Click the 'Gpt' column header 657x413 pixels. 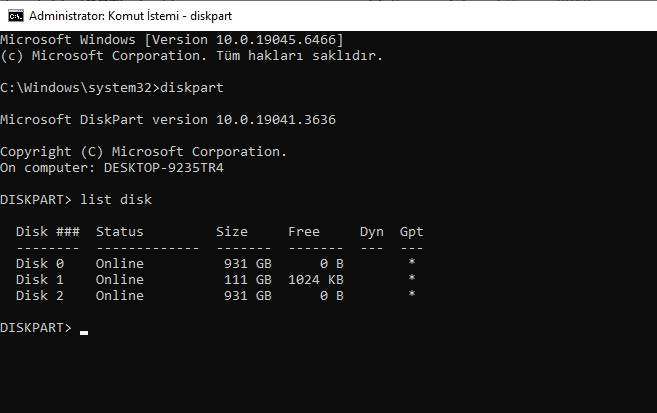point(411,232)
